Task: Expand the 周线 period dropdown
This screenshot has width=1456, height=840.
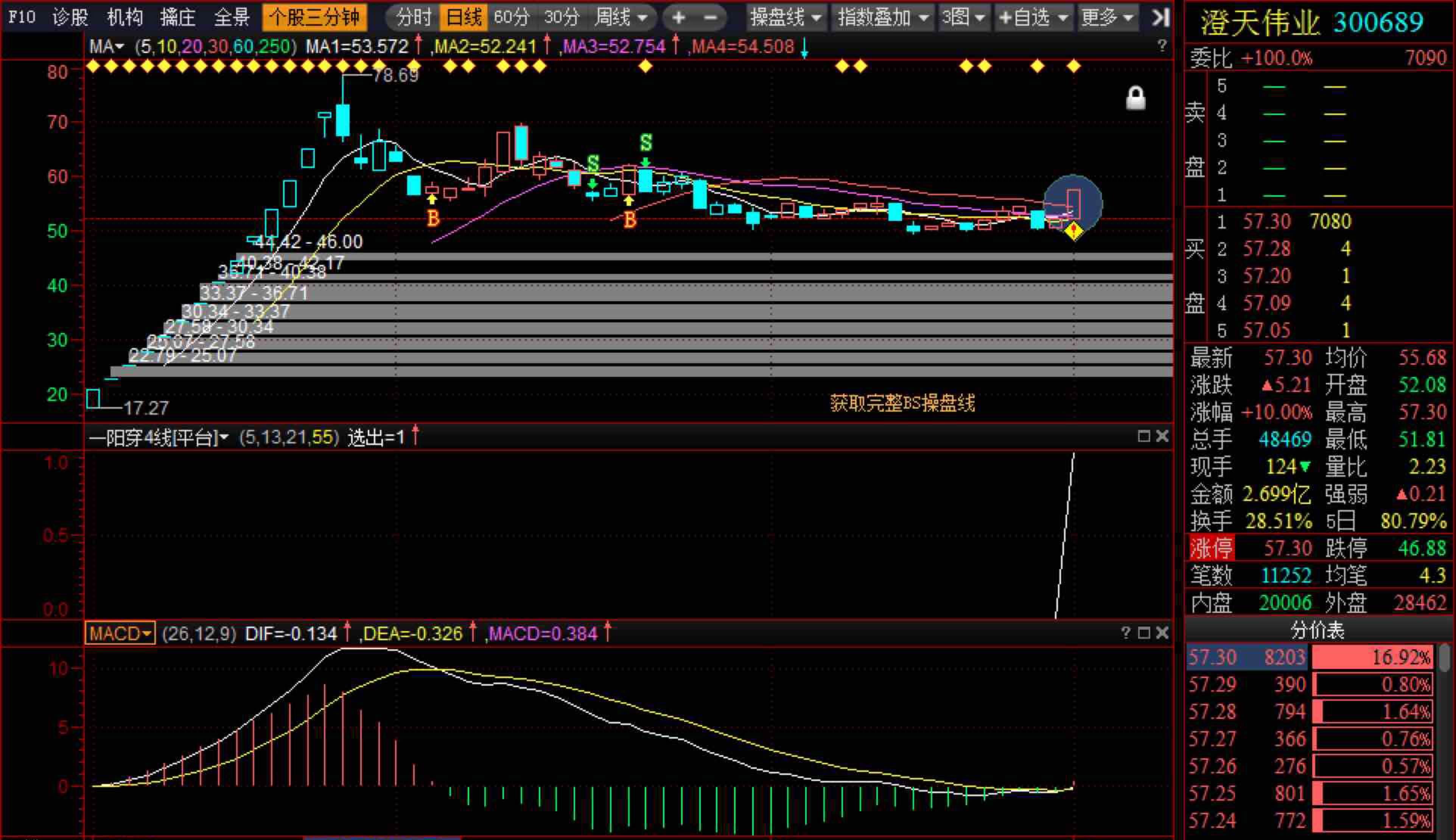Action: (x=621, y=17)
